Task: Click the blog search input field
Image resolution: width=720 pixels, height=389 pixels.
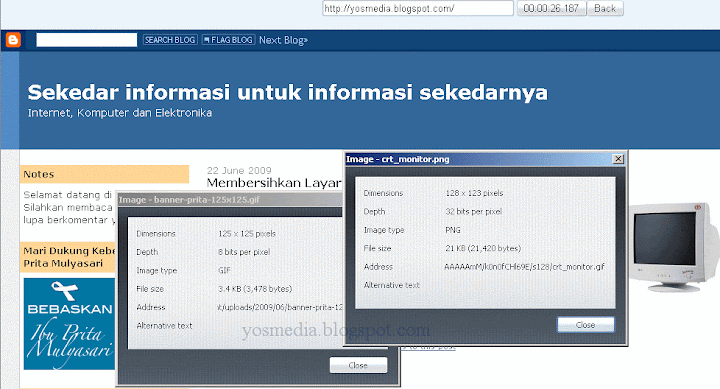Action: (86, 40)
